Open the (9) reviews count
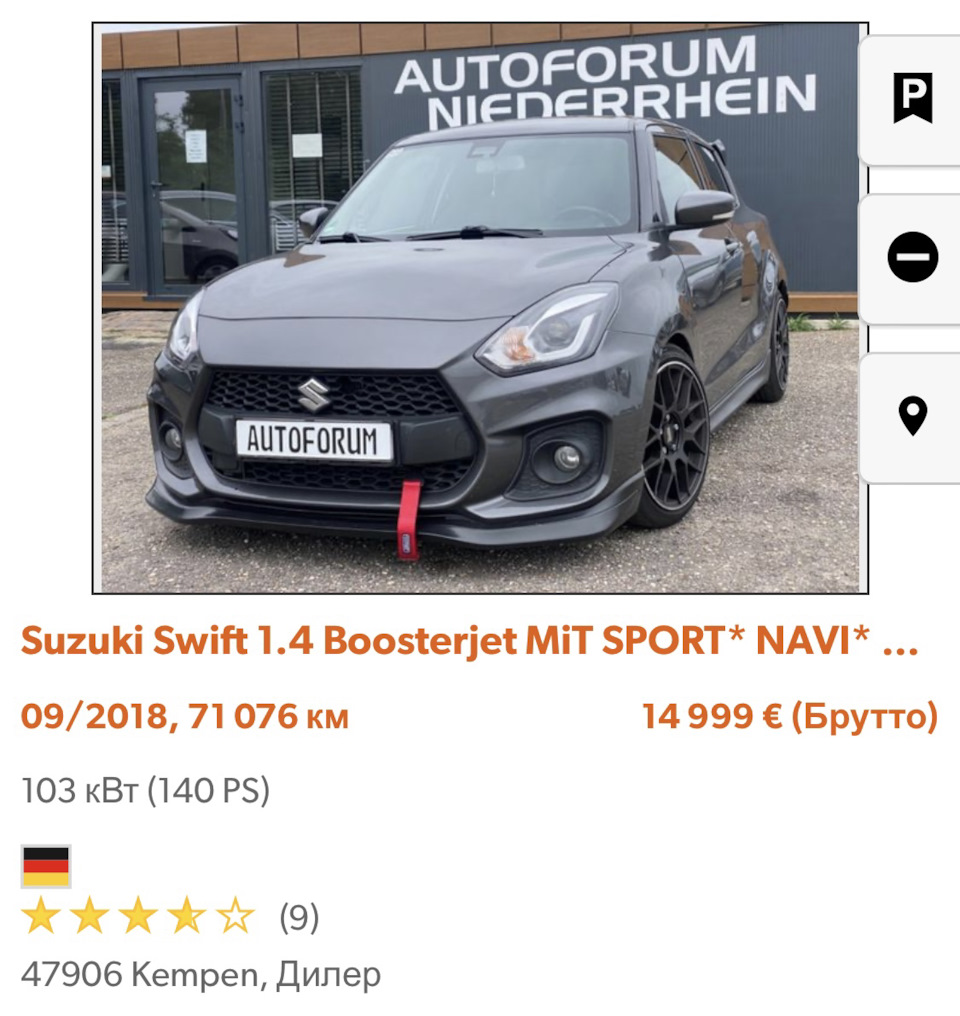Viewport: 960px width, 1016px height. coord(299,918)
